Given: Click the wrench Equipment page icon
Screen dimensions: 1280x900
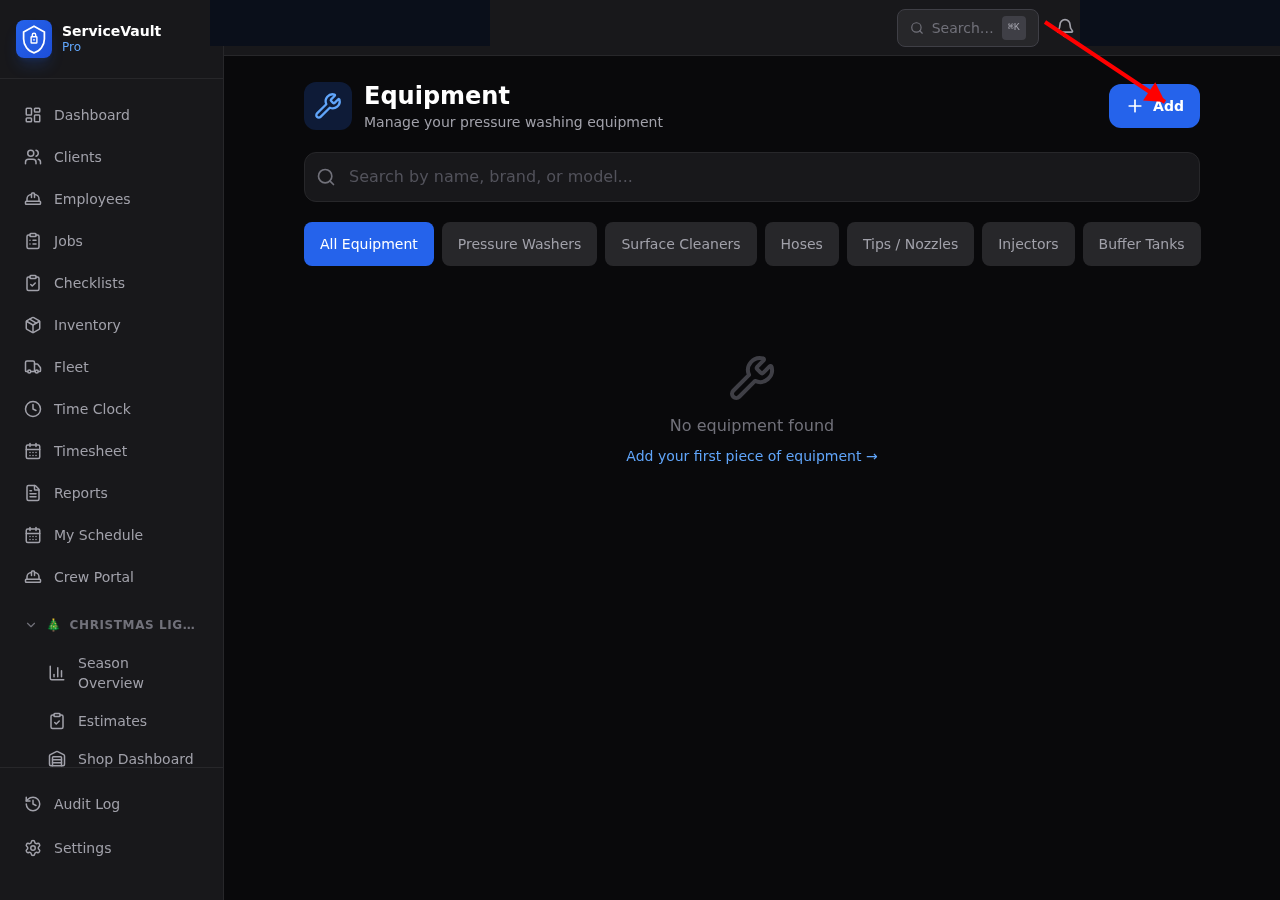Looking at the screenshot, I should click(327, 105).
